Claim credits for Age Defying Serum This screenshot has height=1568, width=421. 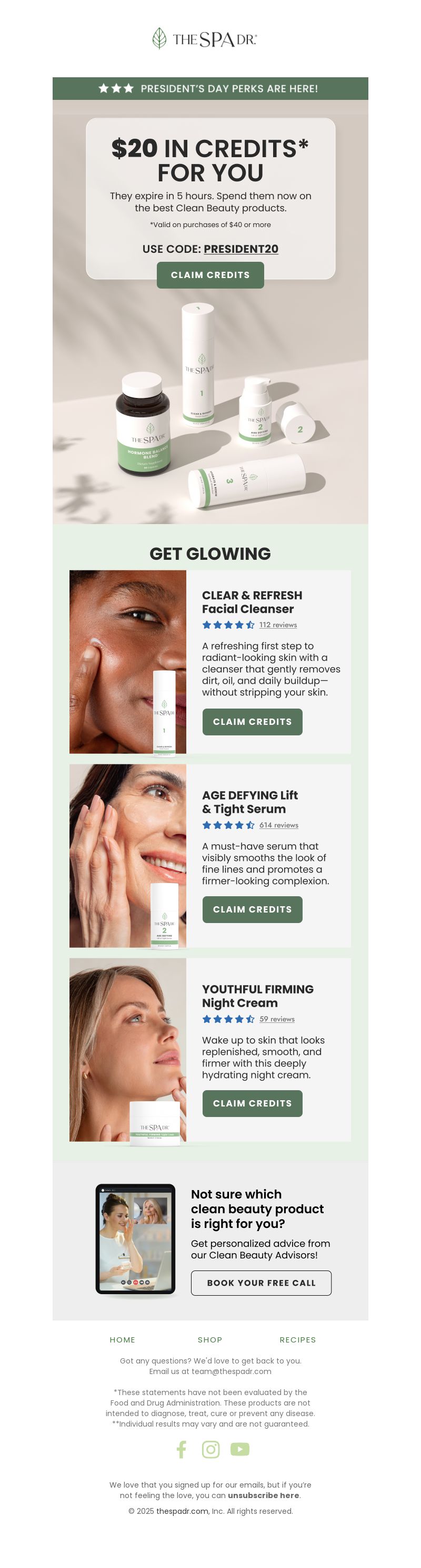point(252,909)
